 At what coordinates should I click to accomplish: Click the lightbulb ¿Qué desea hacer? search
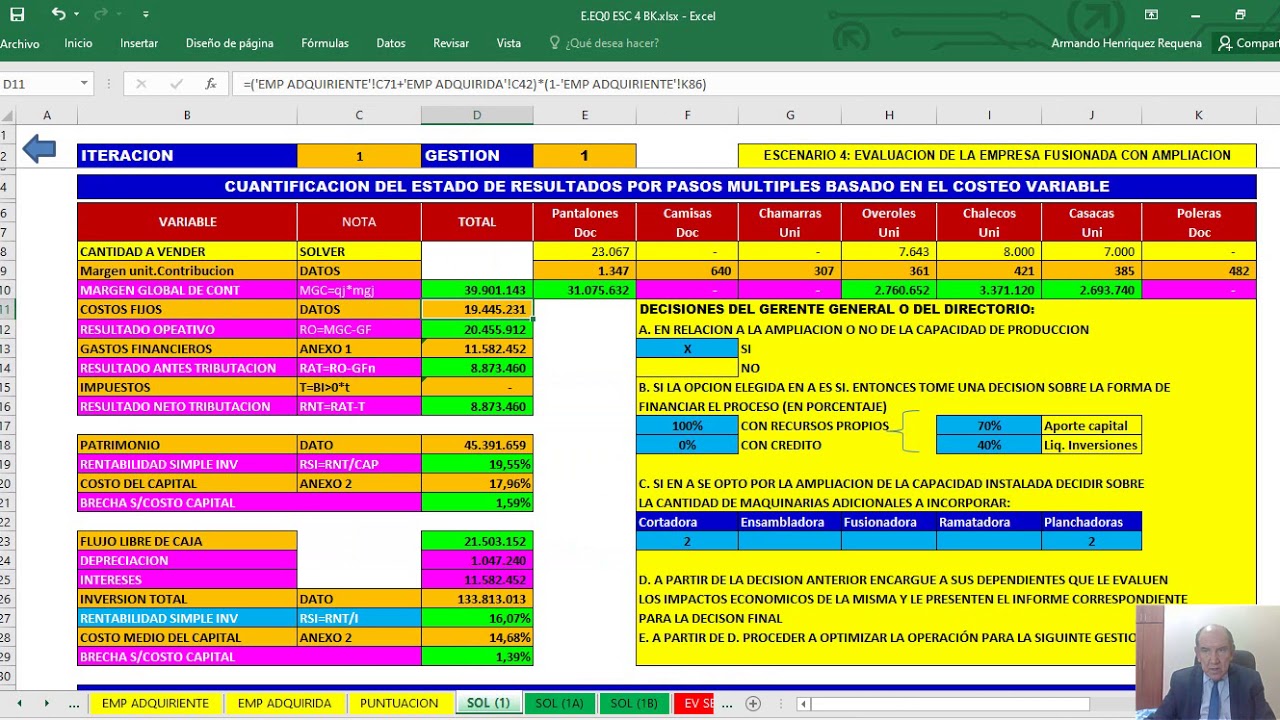coord(604,43)
